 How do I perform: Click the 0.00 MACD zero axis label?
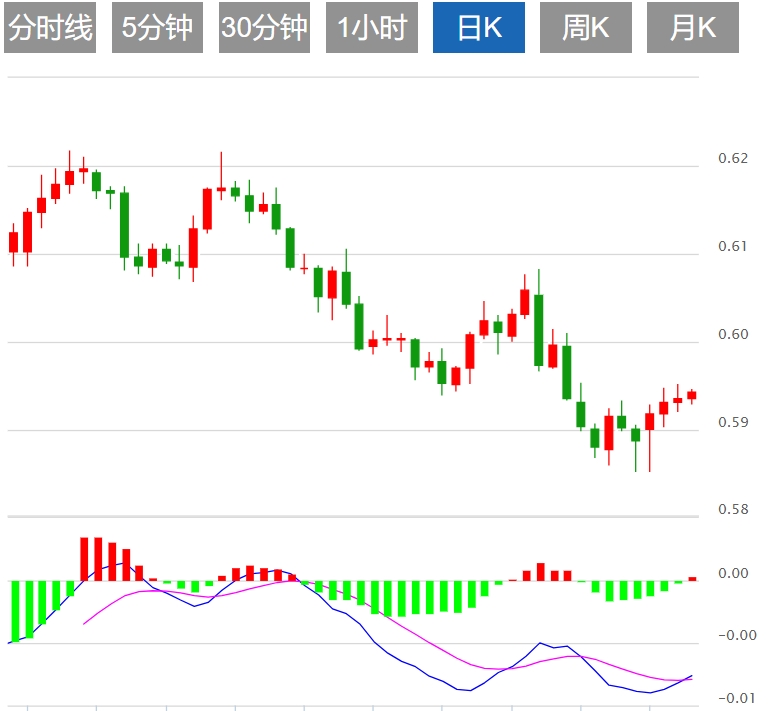(733, 573)
